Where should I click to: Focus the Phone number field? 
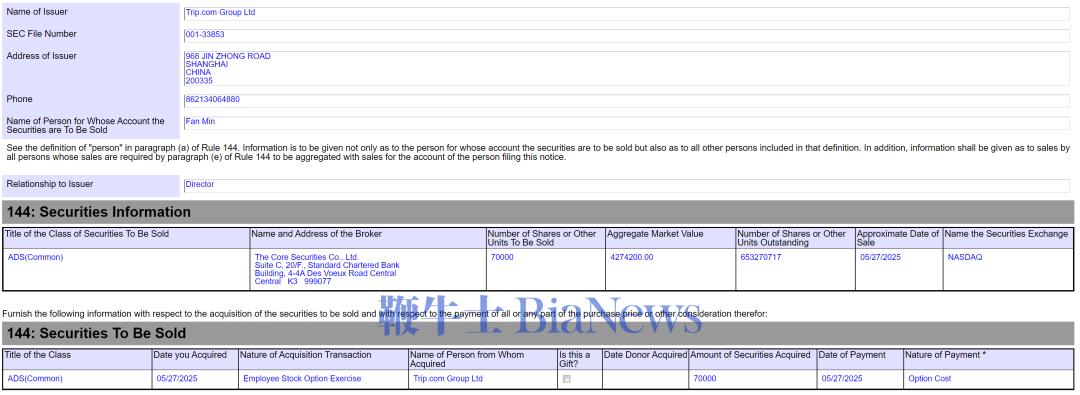(x=626, y=101)
